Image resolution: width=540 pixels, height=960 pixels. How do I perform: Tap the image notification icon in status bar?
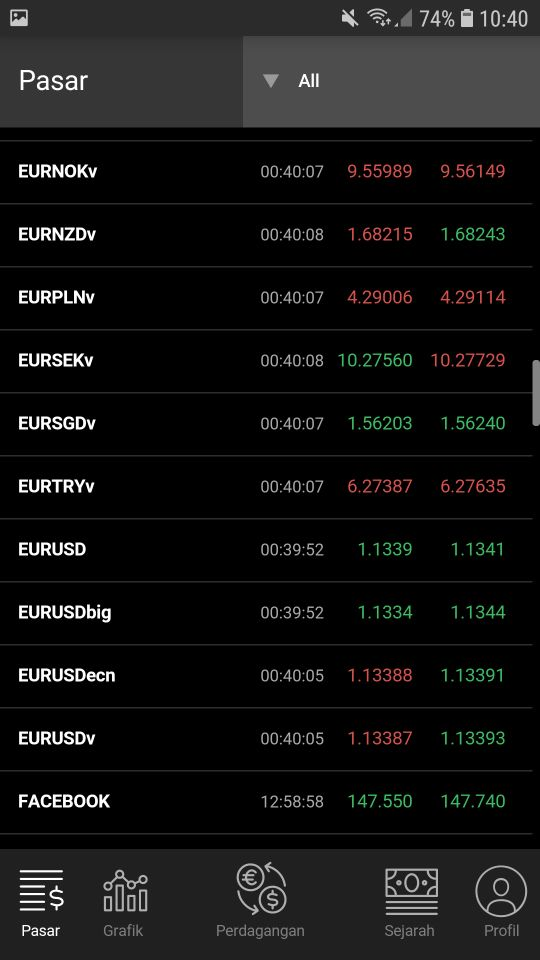(x=19, y=18)
